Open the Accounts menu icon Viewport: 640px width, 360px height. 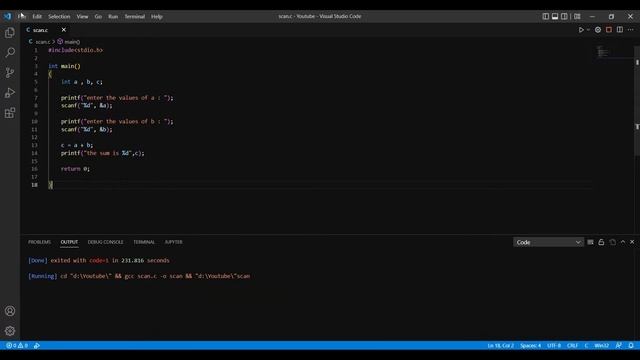(x=10, y=311)
